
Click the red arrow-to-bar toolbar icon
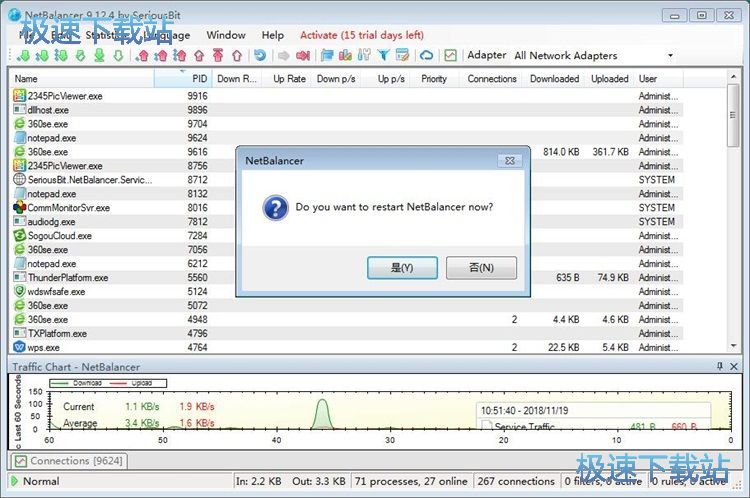coord(303,55)
